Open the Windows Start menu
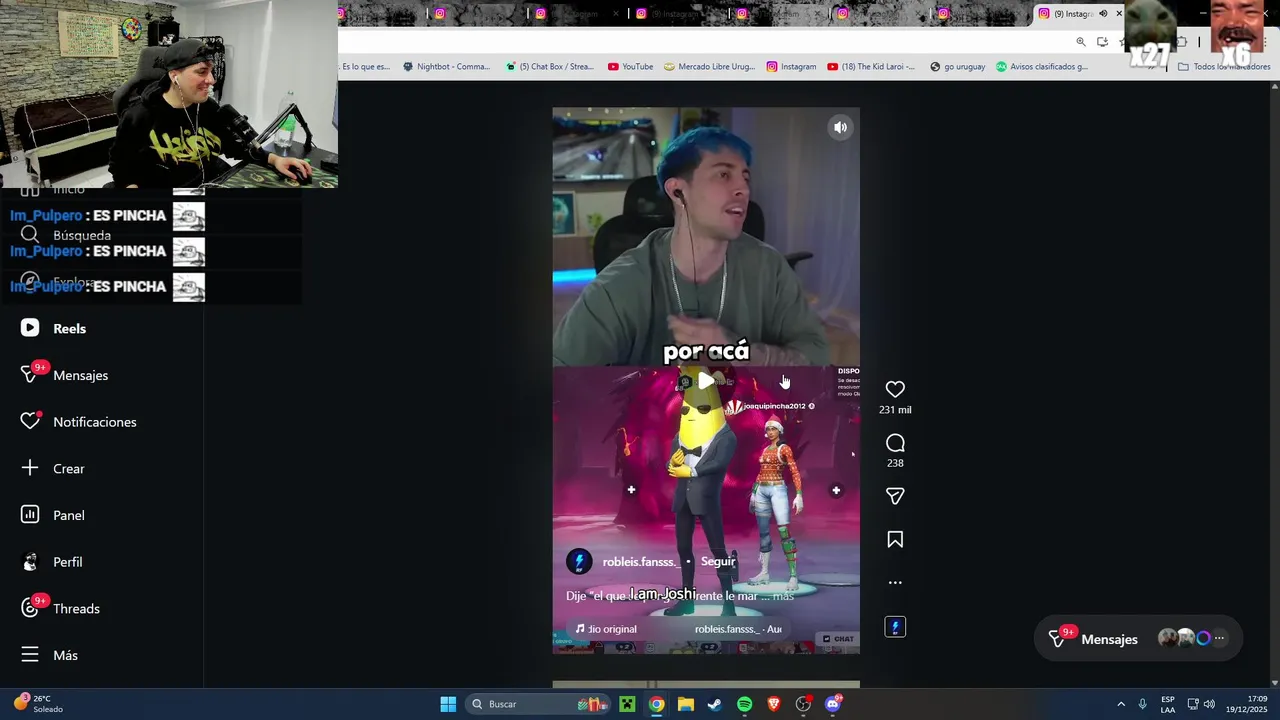The height and width of the screenshot is (720, 1280). [x=448, y=704]
